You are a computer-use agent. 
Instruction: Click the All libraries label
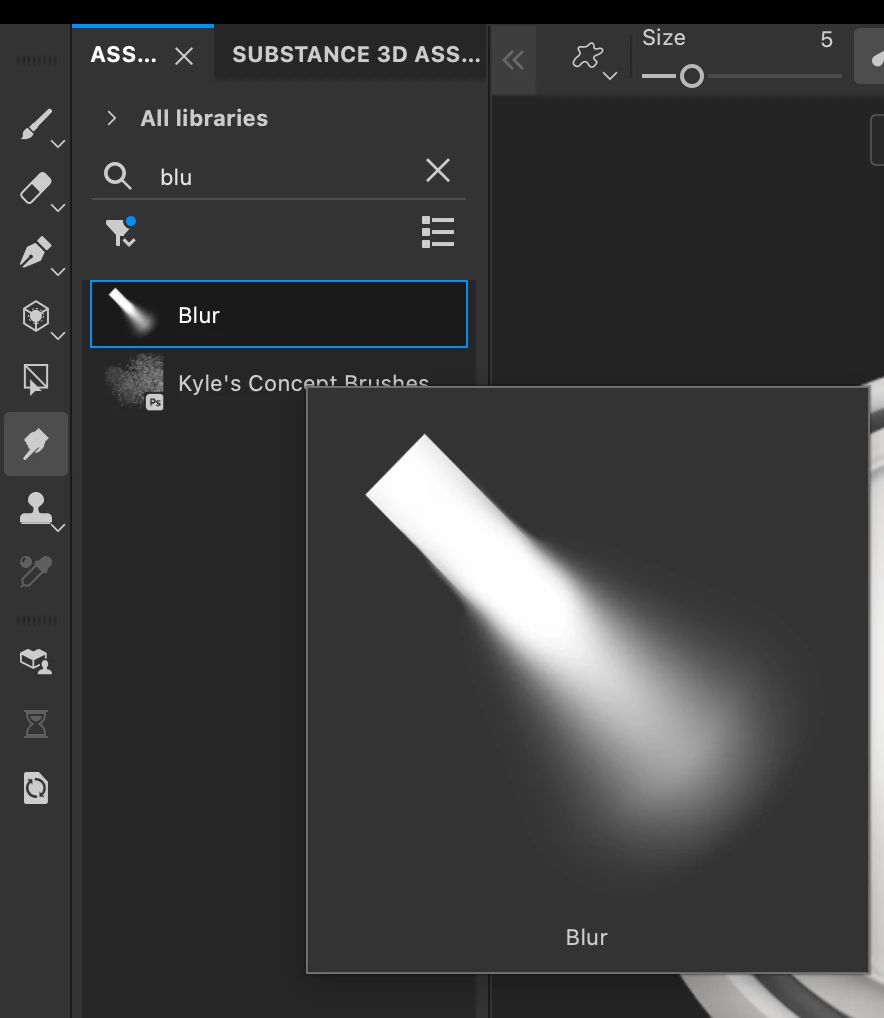point(204,118)
